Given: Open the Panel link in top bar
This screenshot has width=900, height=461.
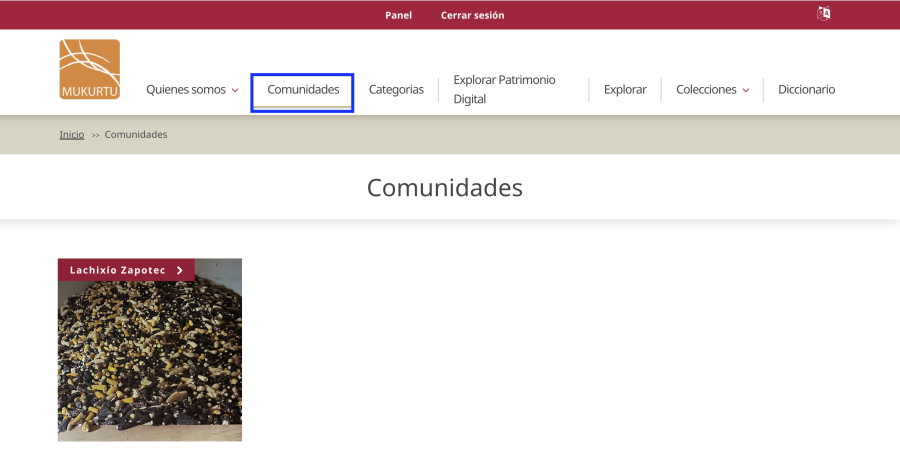Looking at the screenshot, I should click(398, 16).
